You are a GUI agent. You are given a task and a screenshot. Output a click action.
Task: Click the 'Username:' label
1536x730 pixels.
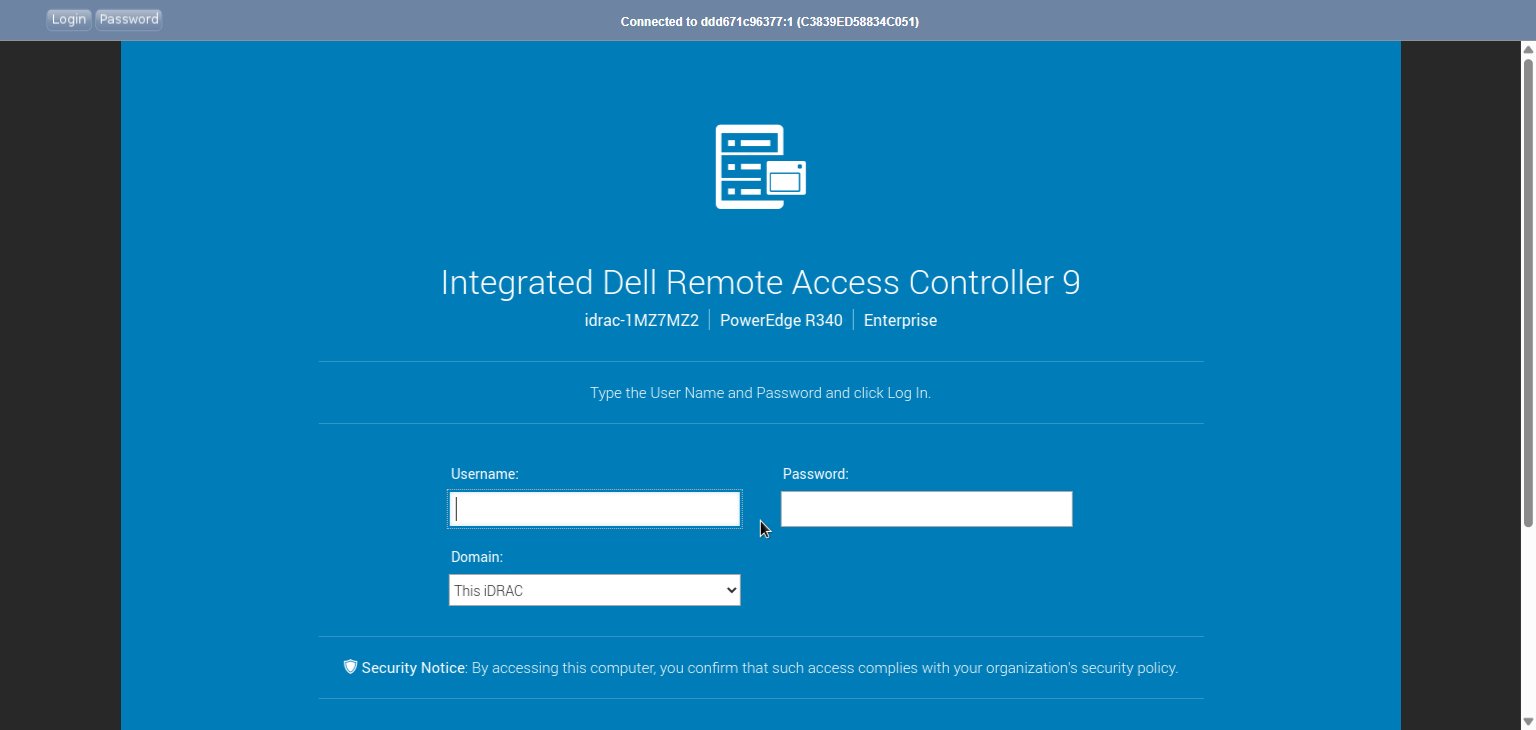(x=485, y=474)
